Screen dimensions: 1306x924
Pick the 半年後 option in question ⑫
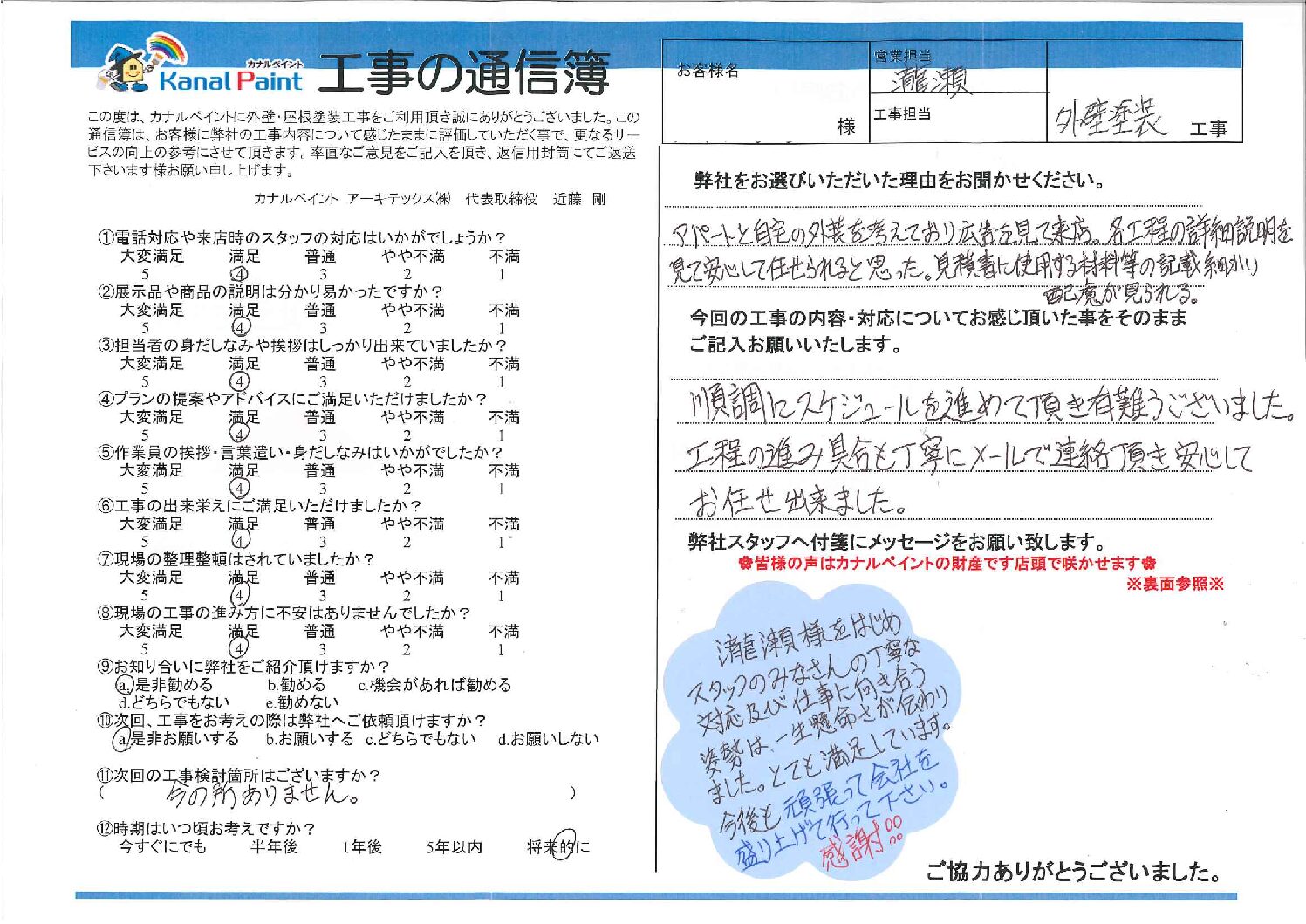coord(274,846)
